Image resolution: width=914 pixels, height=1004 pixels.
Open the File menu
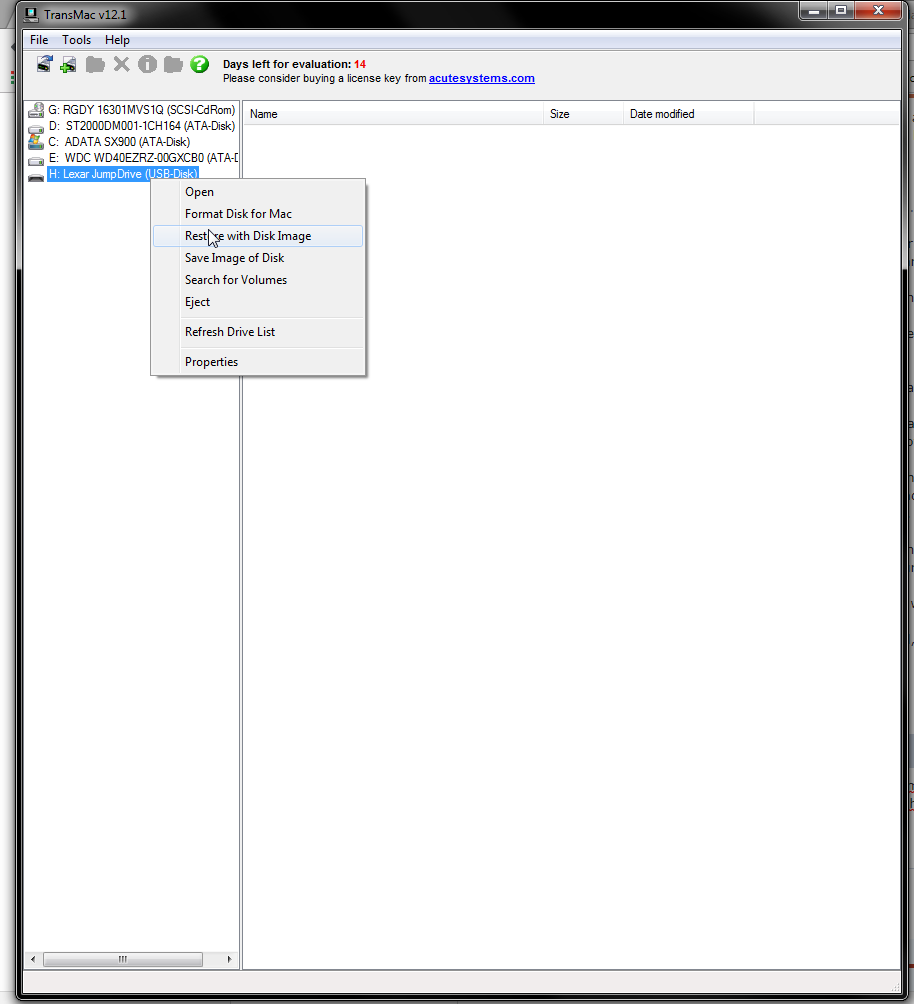click(x=39, y=40)
